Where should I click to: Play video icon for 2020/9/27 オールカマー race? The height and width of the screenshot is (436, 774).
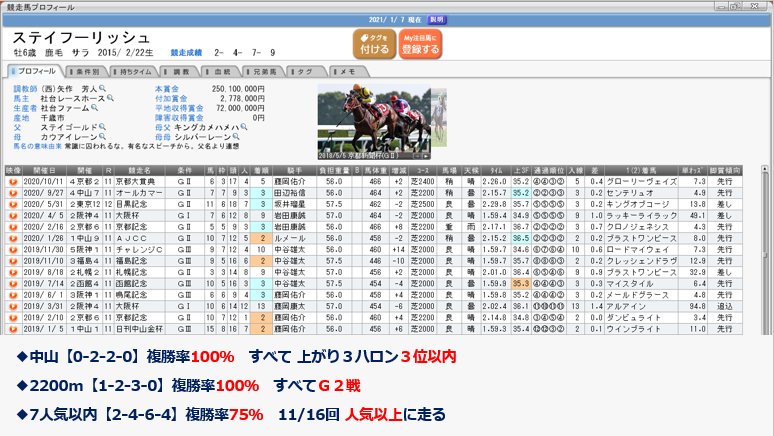(13, 191)
